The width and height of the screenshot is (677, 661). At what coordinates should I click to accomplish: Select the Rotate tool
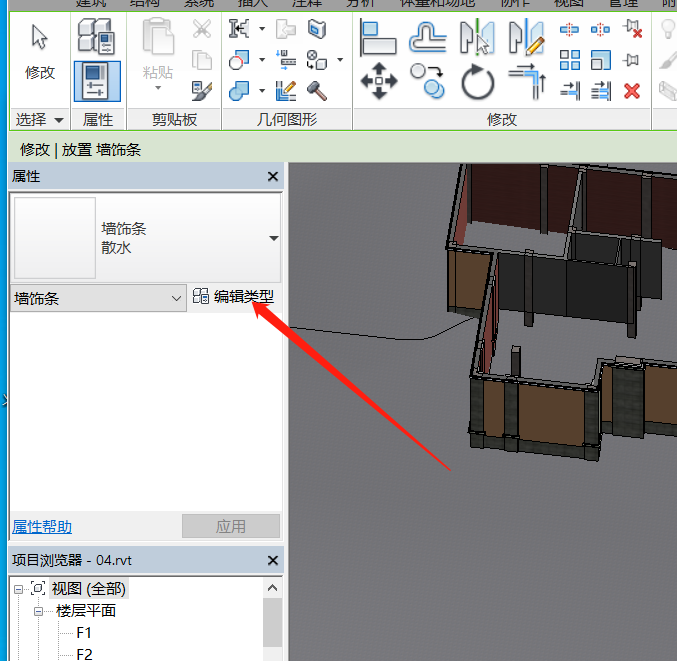477,80
